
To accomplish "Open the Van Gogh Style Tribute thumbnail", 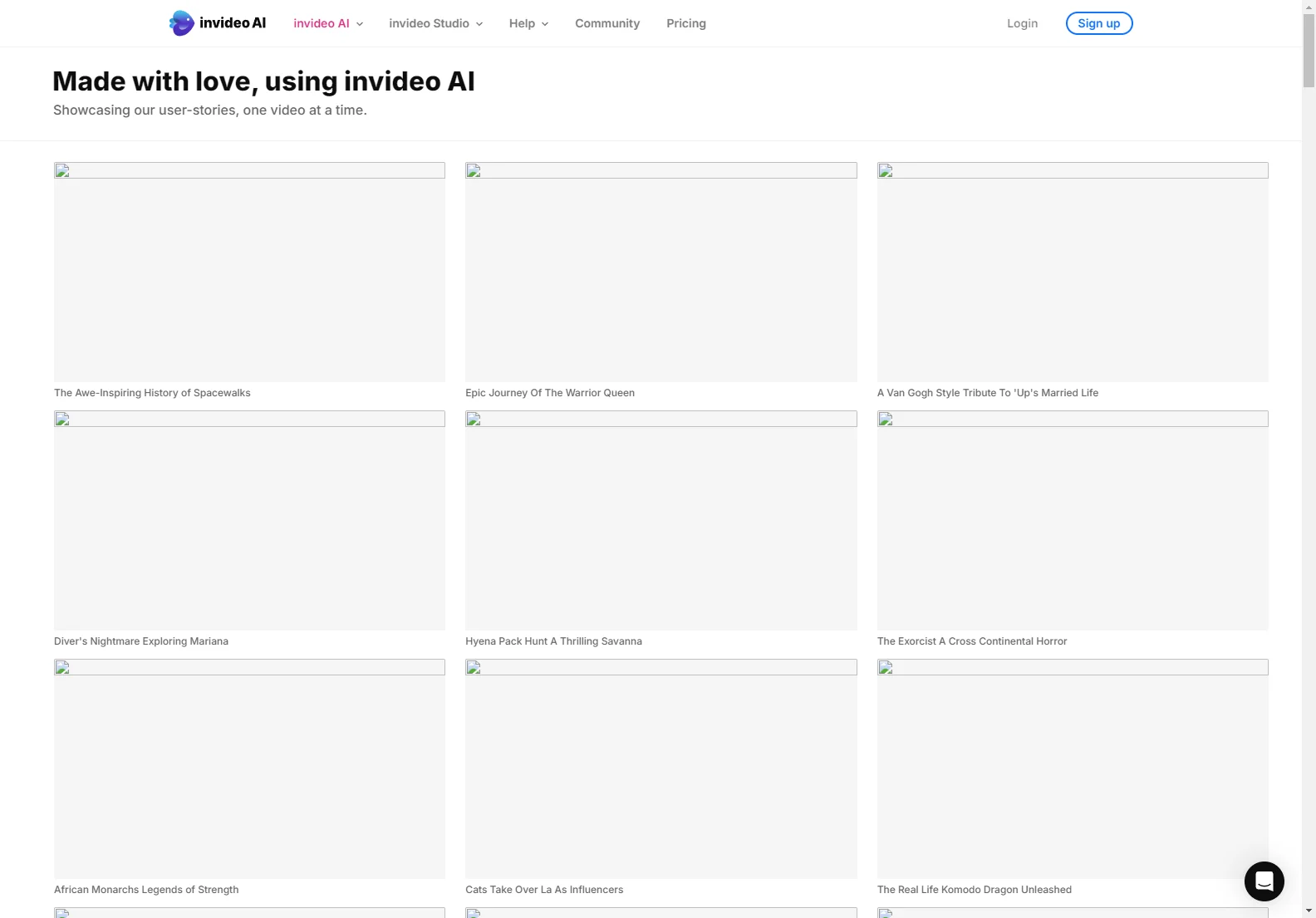I will (1073, 272).
